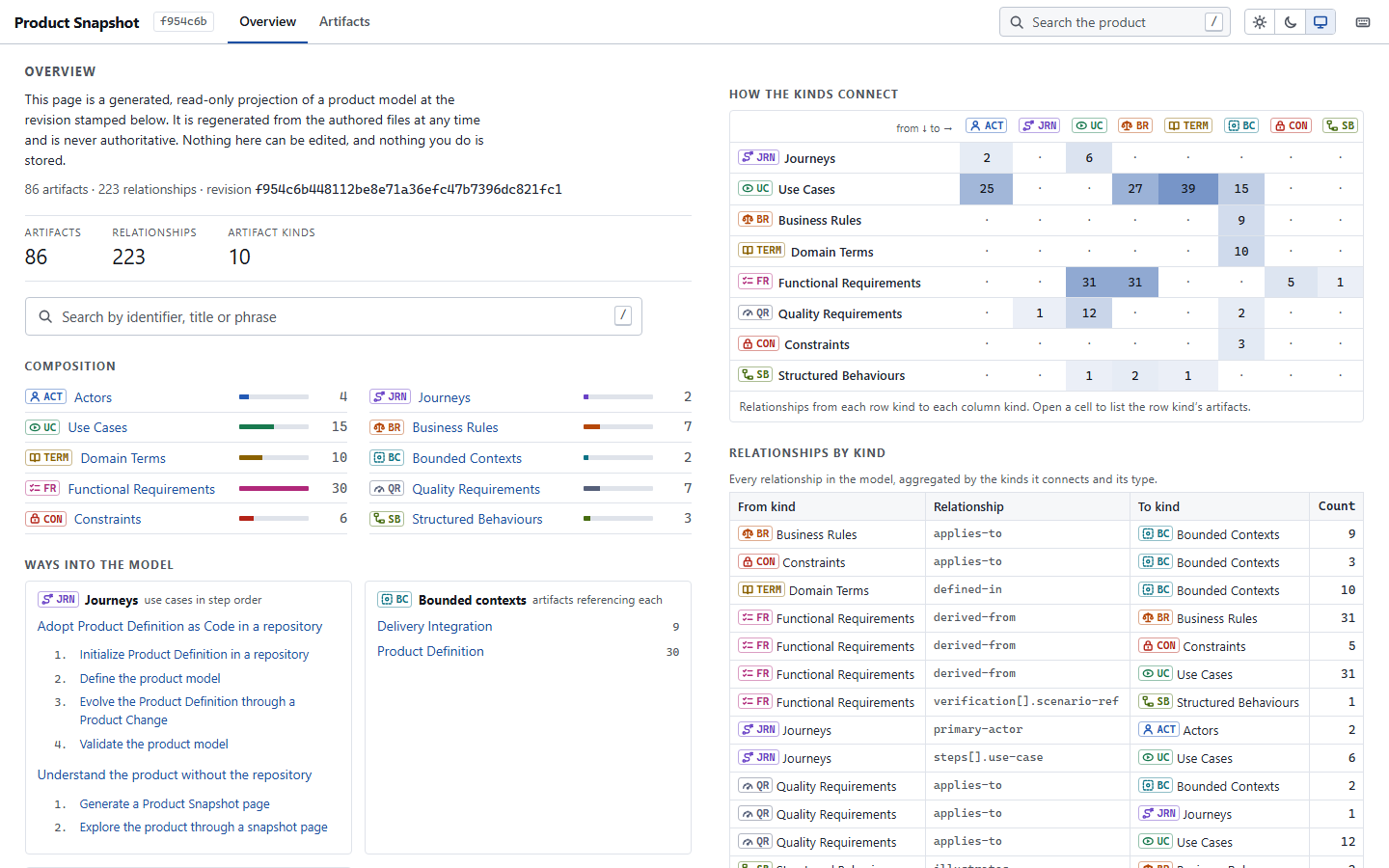Click the Domain Terms composition bar
The width and height of the screenshot is (1389, 868).
click(x=274, y=458)
